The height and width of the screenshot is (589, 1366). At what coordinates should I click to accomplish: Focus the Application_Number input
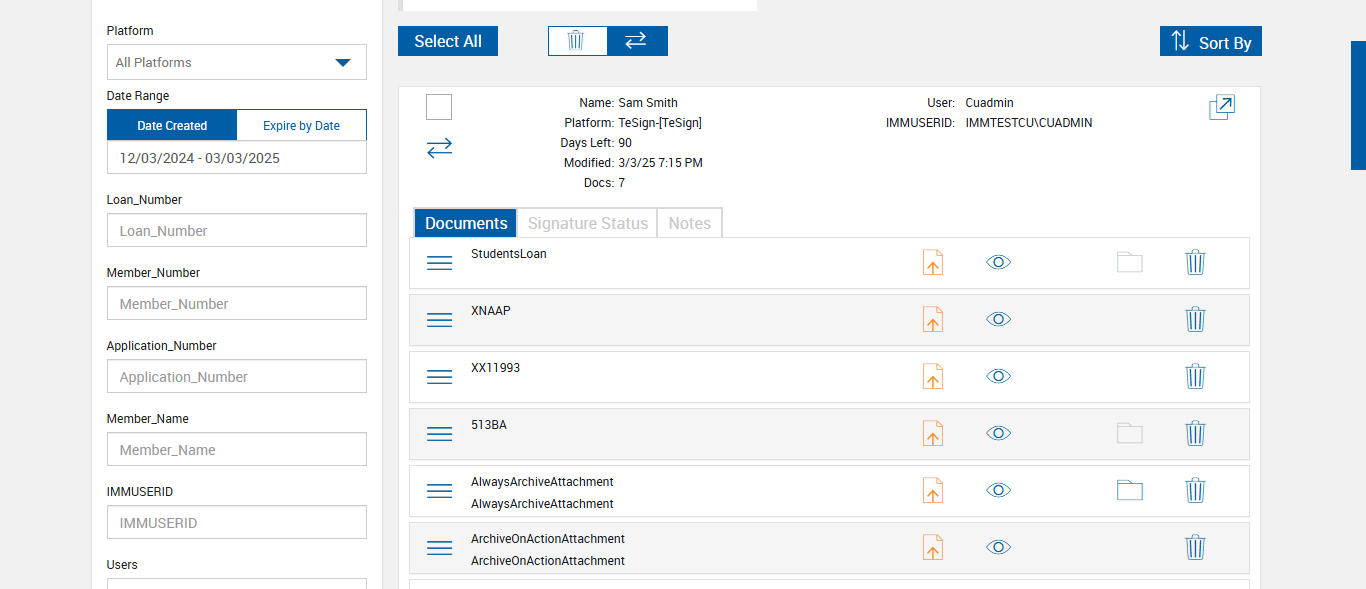(237, 376)
